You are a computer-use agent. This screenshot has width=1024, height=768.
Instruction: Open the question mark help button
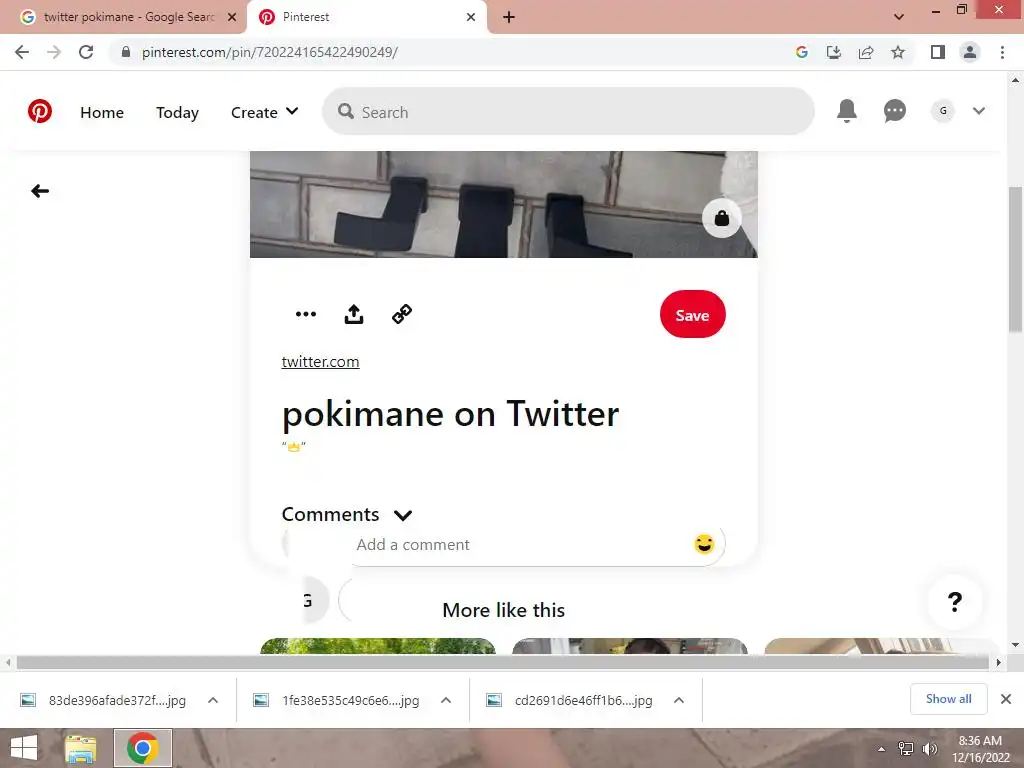pos(954,601)
